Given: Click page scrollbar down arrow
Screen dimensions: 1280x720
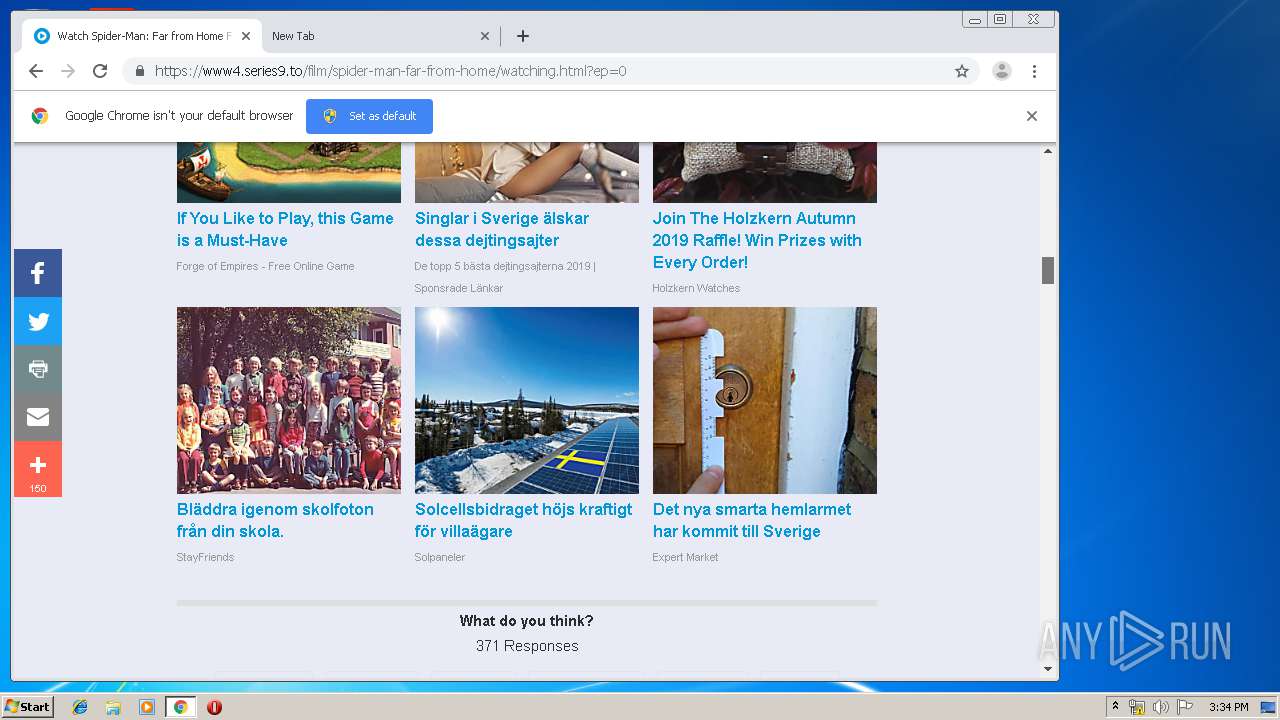Looking at the screenshot, I should pyautogui.click(x=1048, y=668).
